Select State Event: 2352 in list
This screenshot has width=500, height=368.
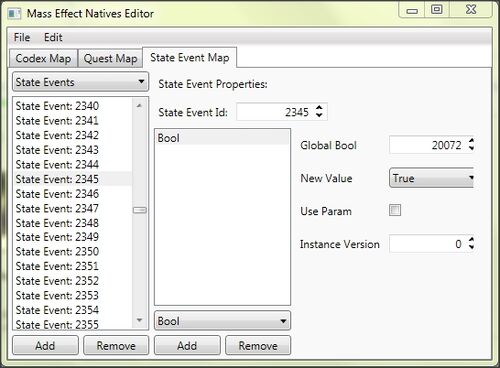(73, 281)
